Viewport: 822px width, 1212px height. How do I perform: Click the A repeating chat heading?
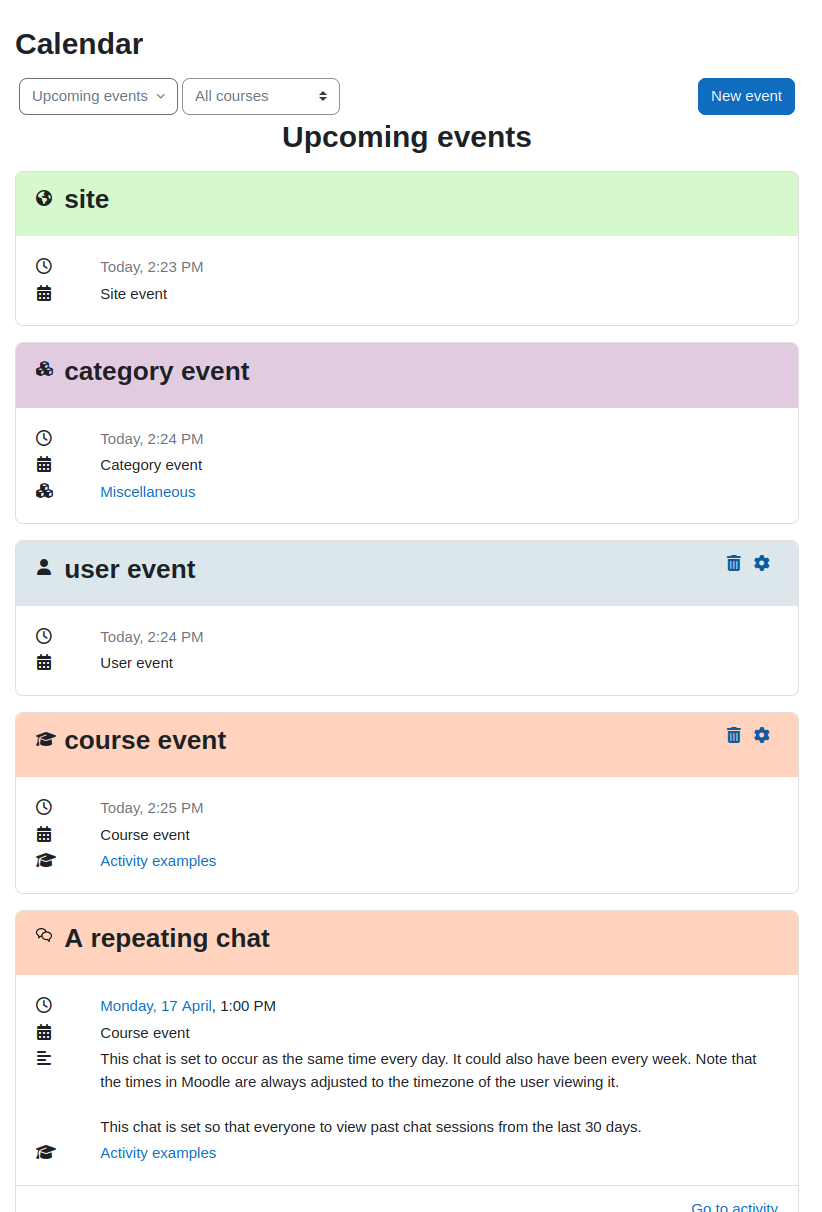(167, 938)
